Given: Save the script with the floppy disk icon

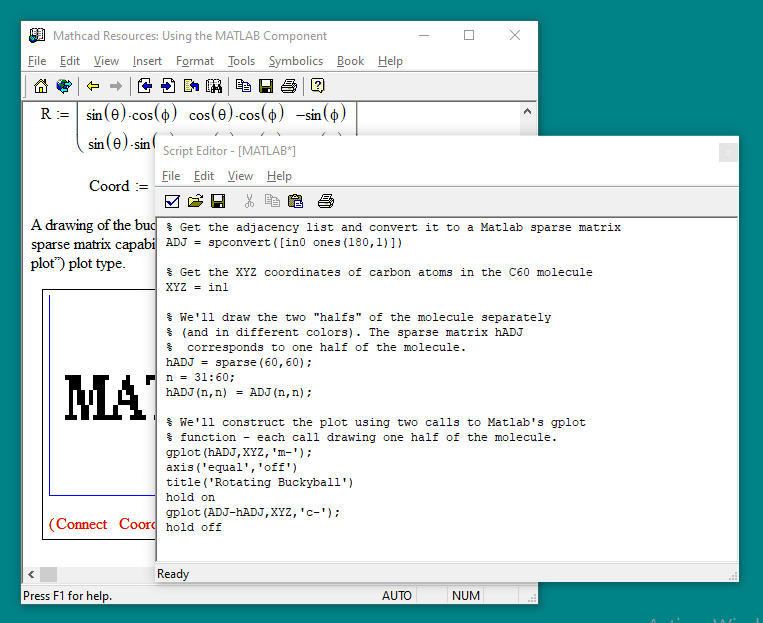Looking at the screenshot, I should pos(218,201).
